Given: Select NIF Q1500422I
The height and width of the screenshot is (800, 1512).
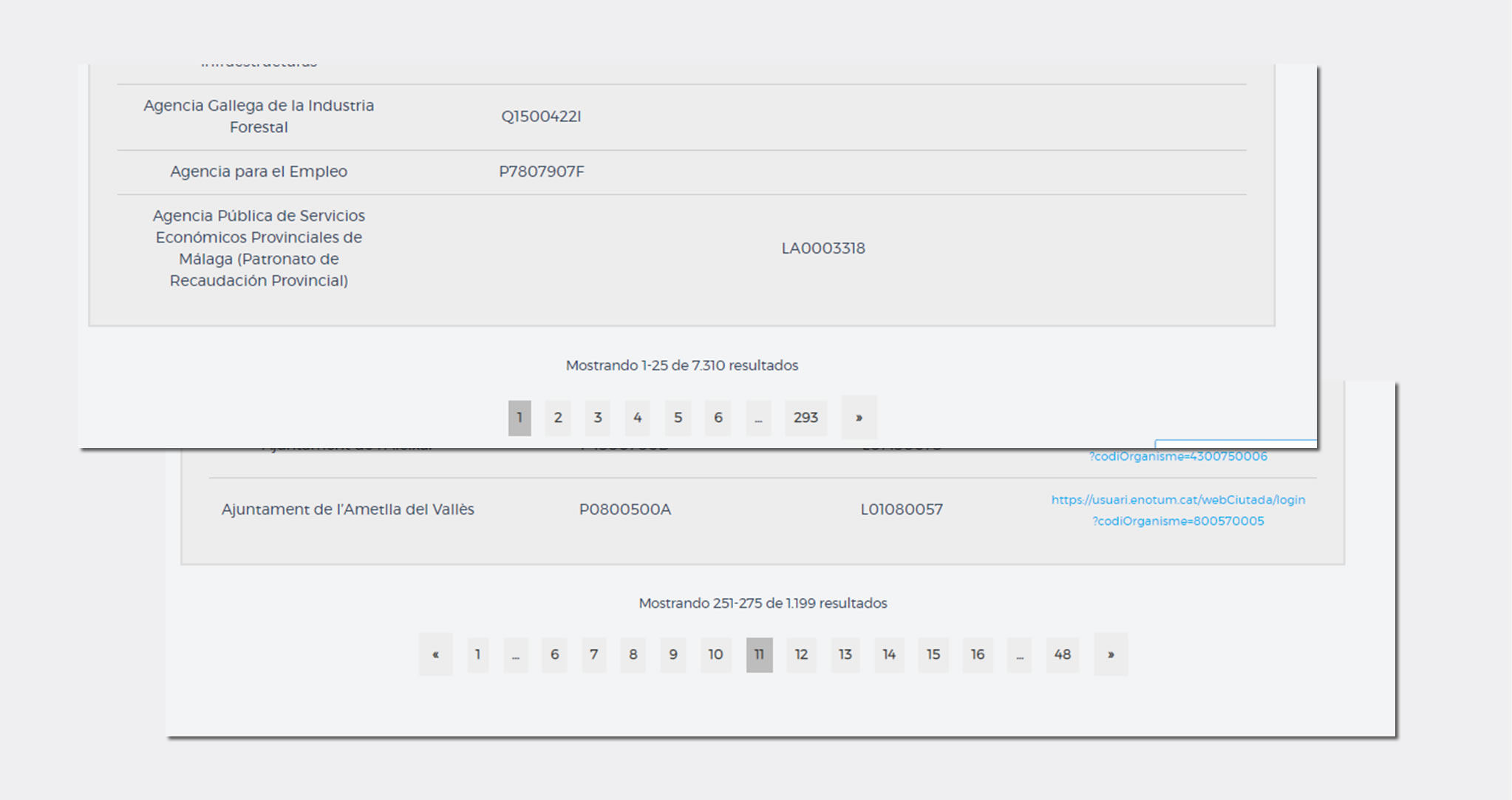Looking at the screenshot, I should (542, 116).
